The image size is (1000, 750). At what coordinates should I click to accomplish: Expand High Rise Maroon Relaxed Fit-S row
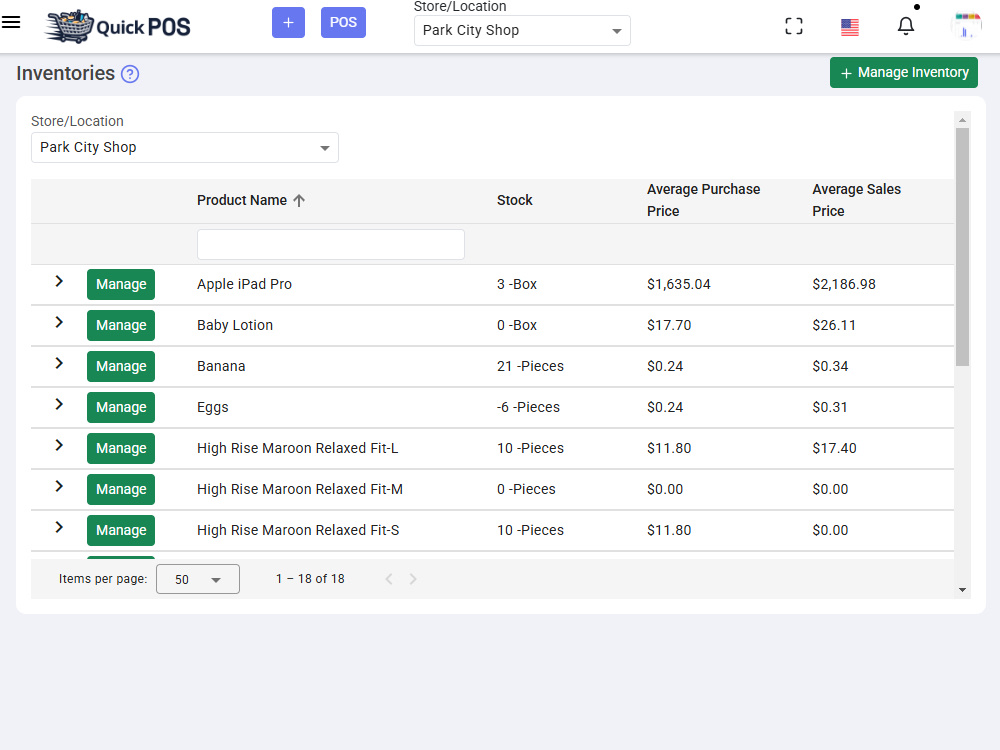click(x=59, y=527)
